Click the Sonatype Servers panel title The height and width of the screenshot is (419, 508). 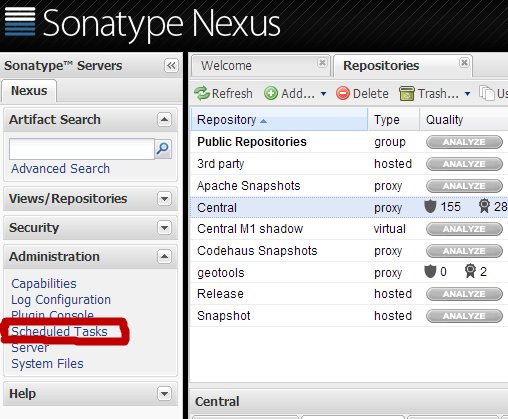point(63,66)
